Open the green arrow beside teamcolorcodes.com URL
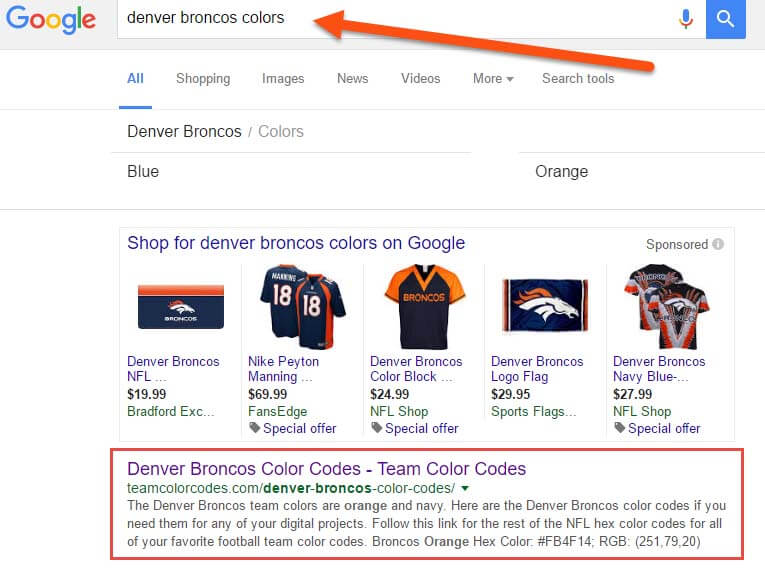Screen dimensions: 765x571 tap(465, 488)
